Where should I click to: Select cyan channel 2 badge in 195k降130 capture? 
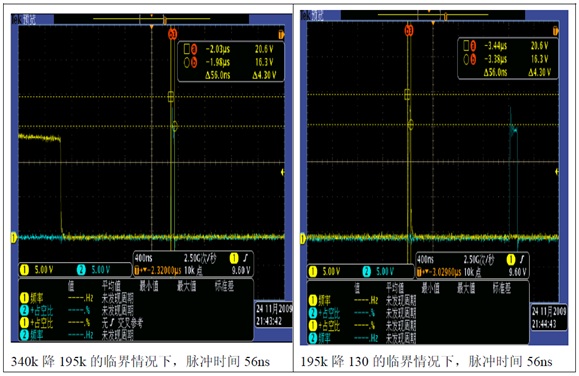367,272
